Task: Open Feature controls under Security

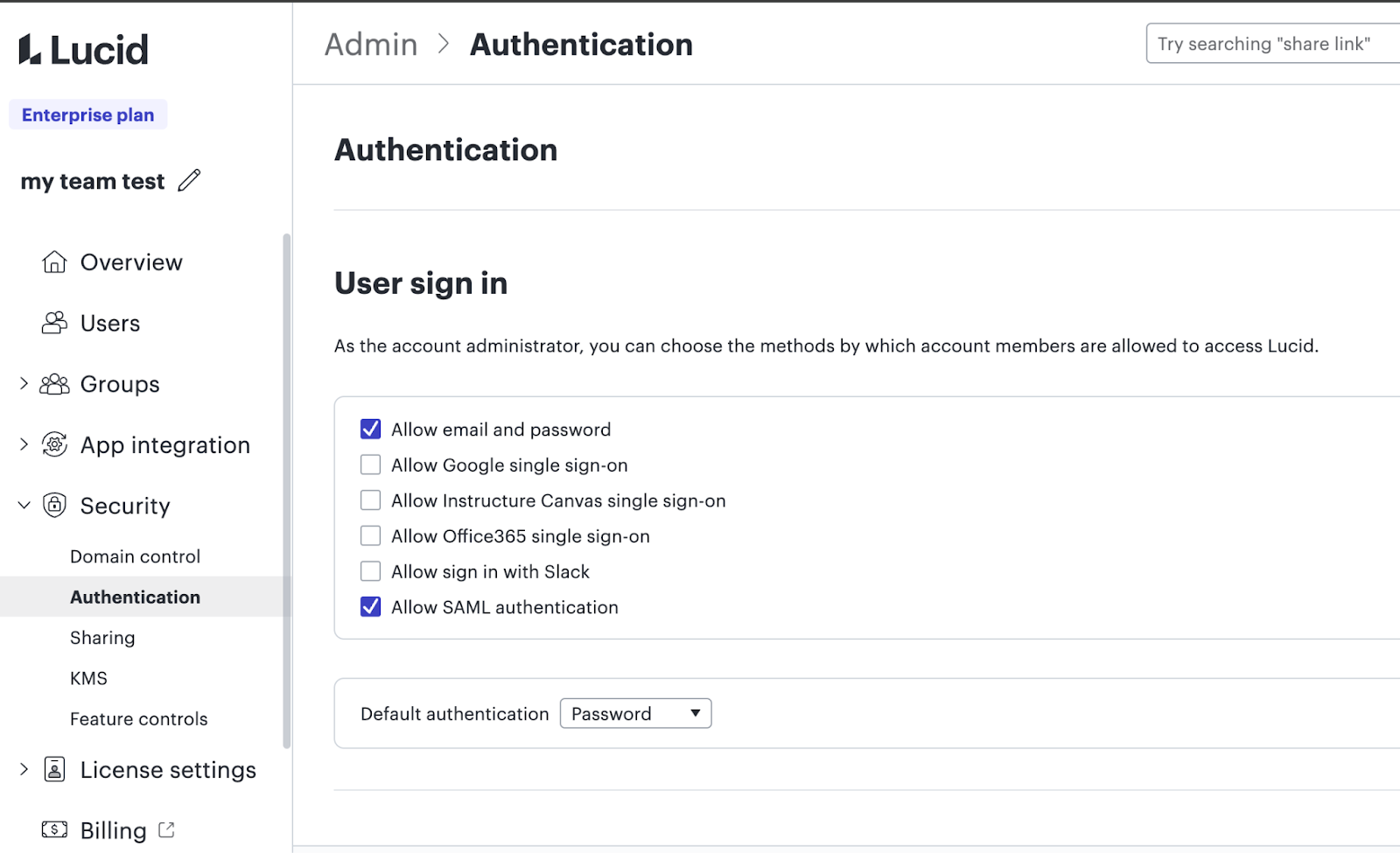Action: (x=139, y=719)
